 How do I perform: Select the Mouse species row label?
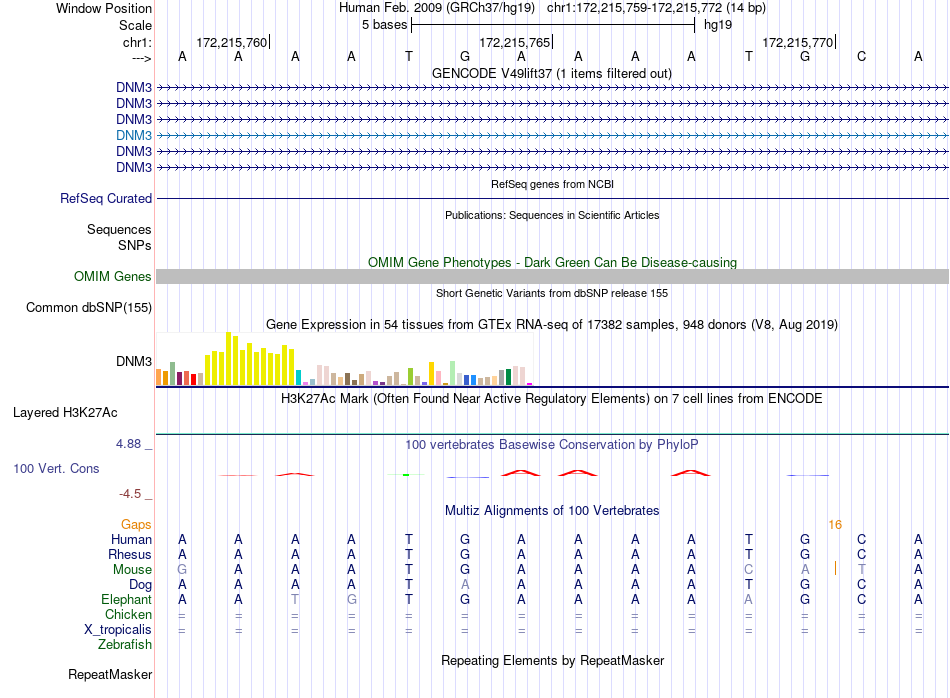[x=132, y=570]
